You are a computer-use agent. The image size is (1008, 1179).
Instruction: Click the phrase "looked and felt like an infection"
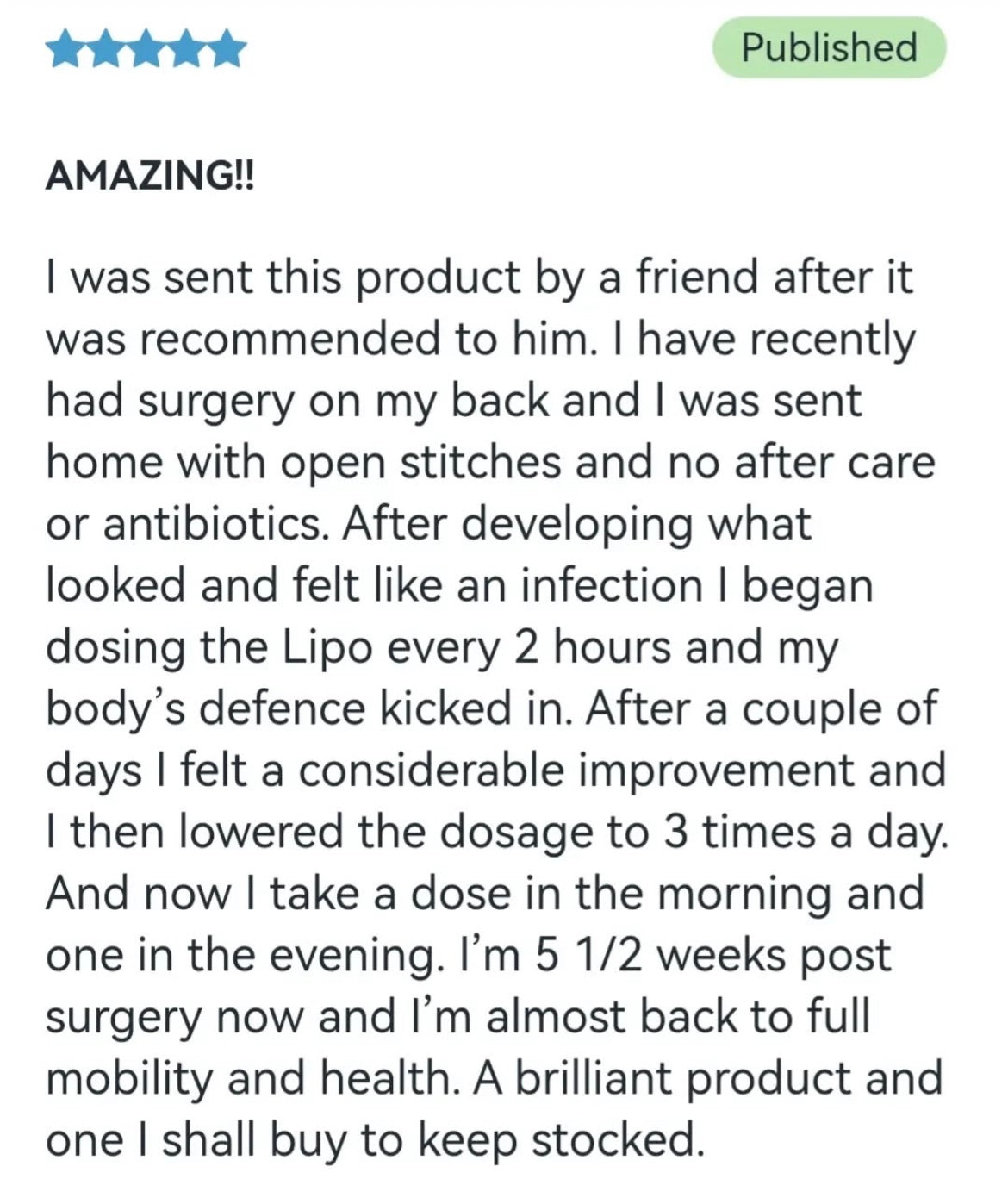coord(372,586)
